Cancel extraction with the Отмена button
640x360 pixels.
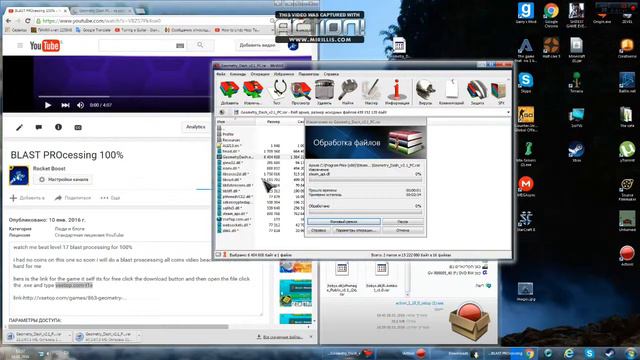[x=403, y=230]
